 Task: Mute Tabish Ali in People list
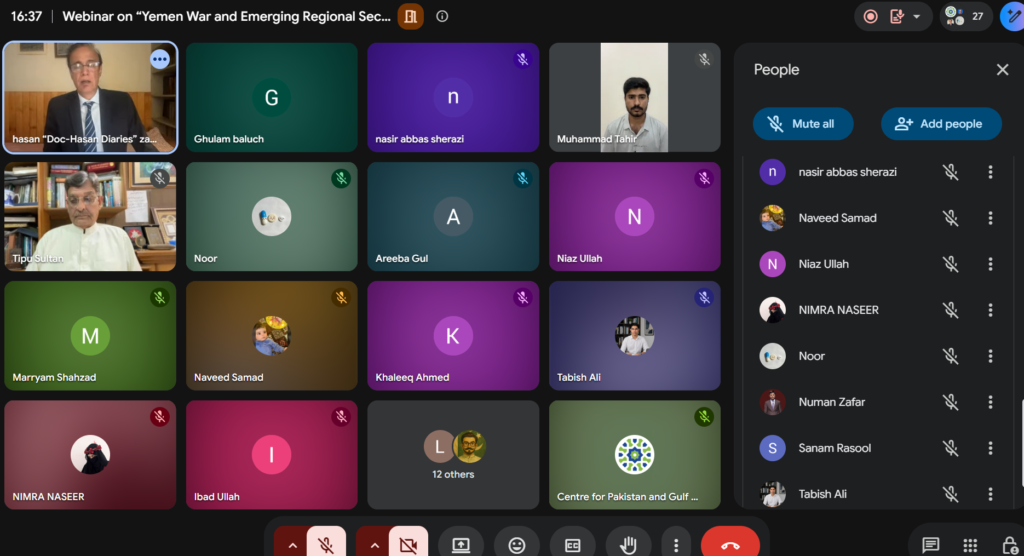(950, 494)
